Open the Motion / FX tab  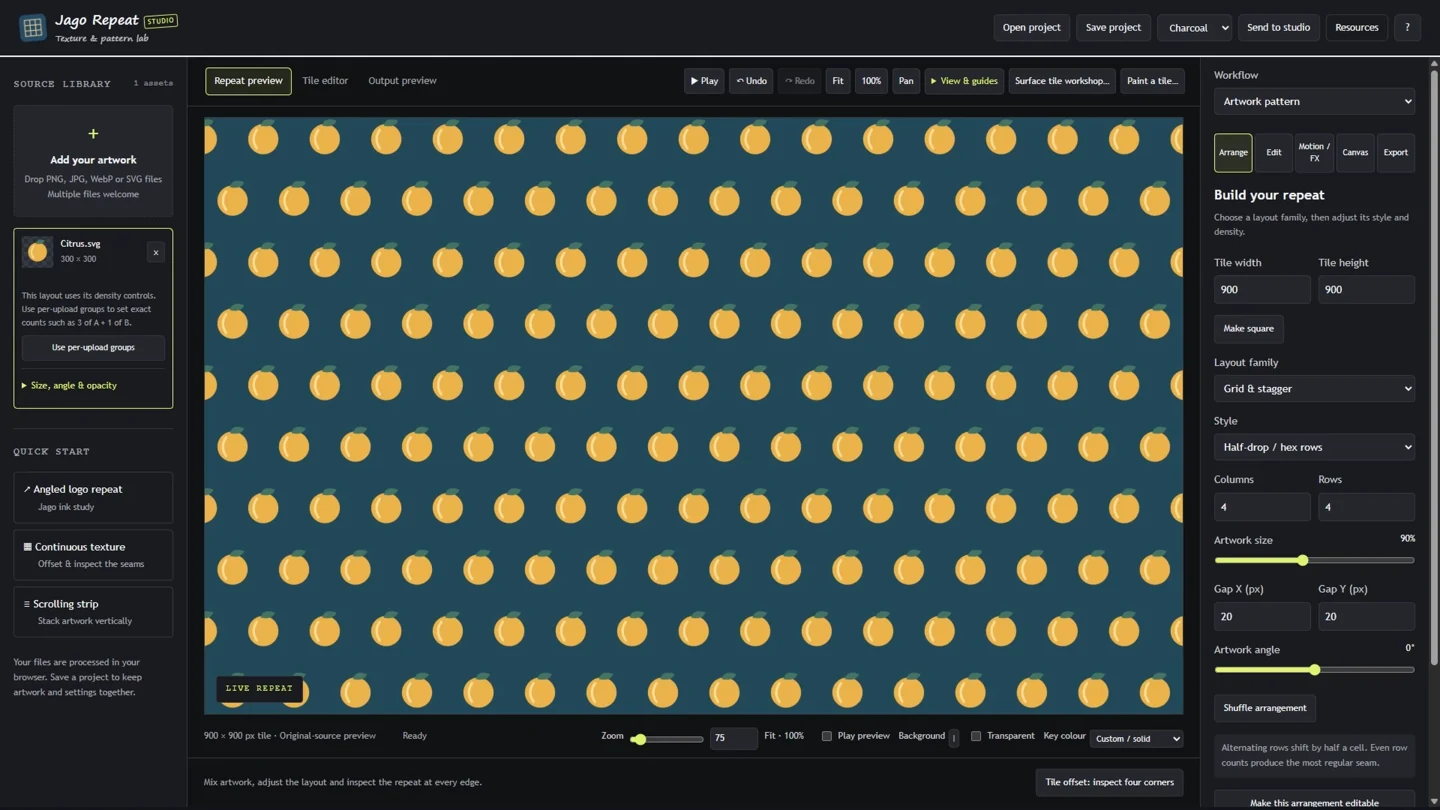click(1314, 153)
